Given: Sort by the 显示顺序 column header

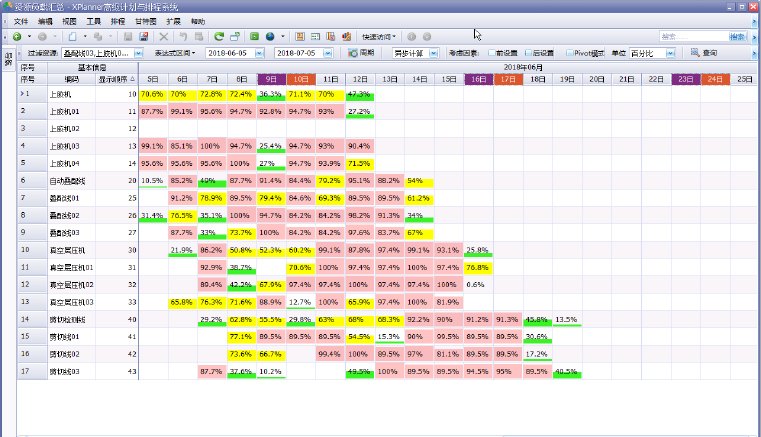Looking at the screenshot, I should [x=116, y=79].
